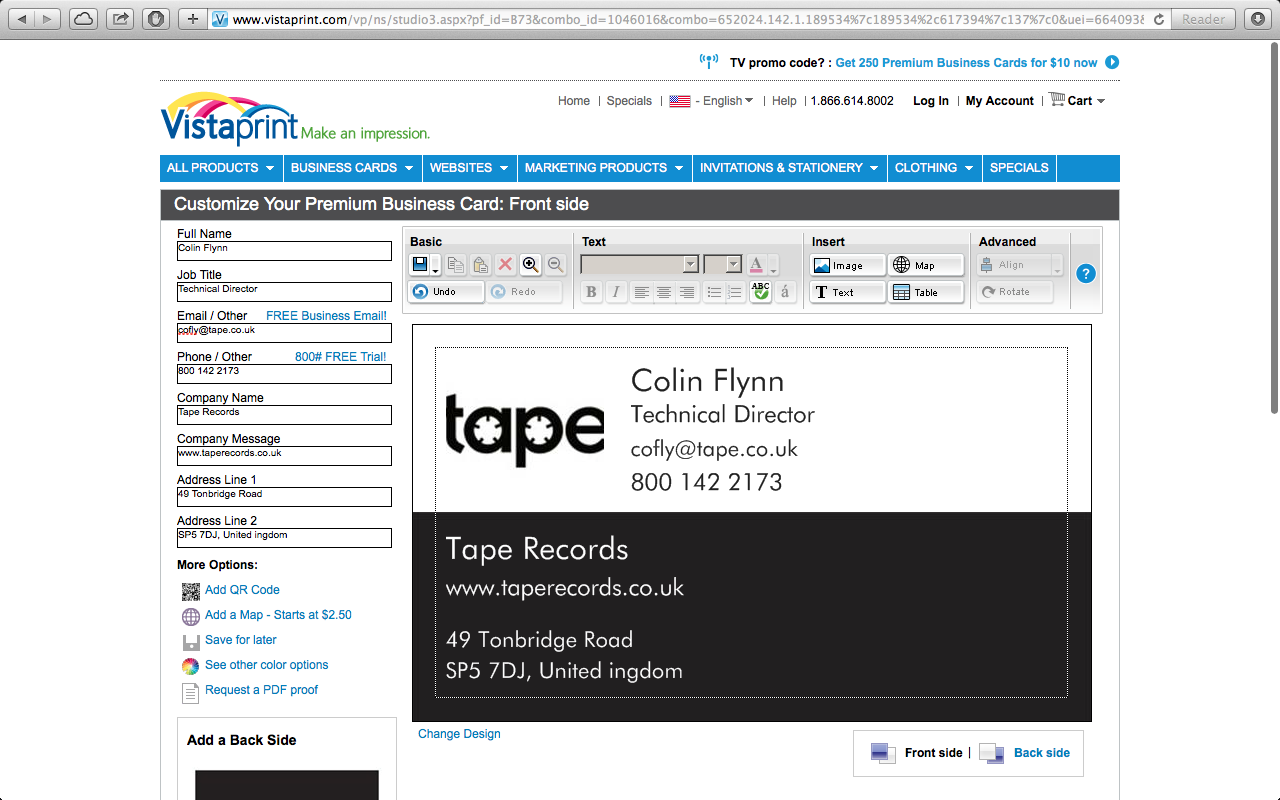This screenshot has width=1280, height=800.
Task: Click the text color A icon
Action: (x=757, y=265)
